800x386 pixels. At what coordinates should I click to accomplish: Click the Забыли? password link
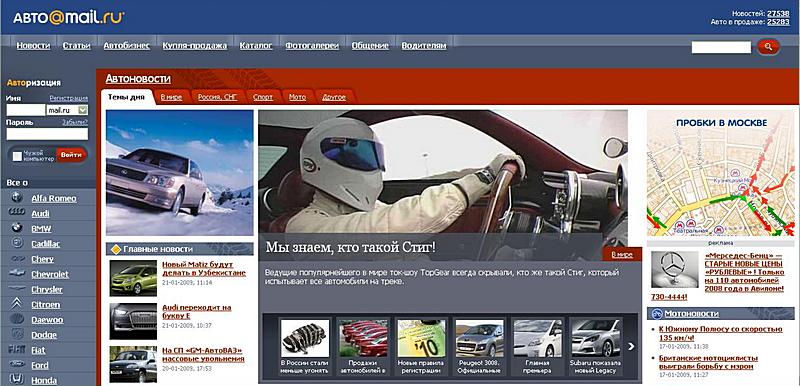click(75, 122)
